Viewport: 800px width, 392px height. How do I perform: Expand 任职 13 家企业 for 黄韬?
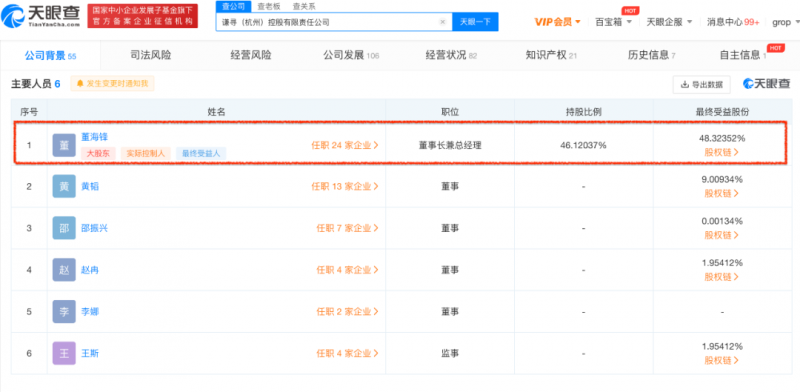click(x=345, y=186)
